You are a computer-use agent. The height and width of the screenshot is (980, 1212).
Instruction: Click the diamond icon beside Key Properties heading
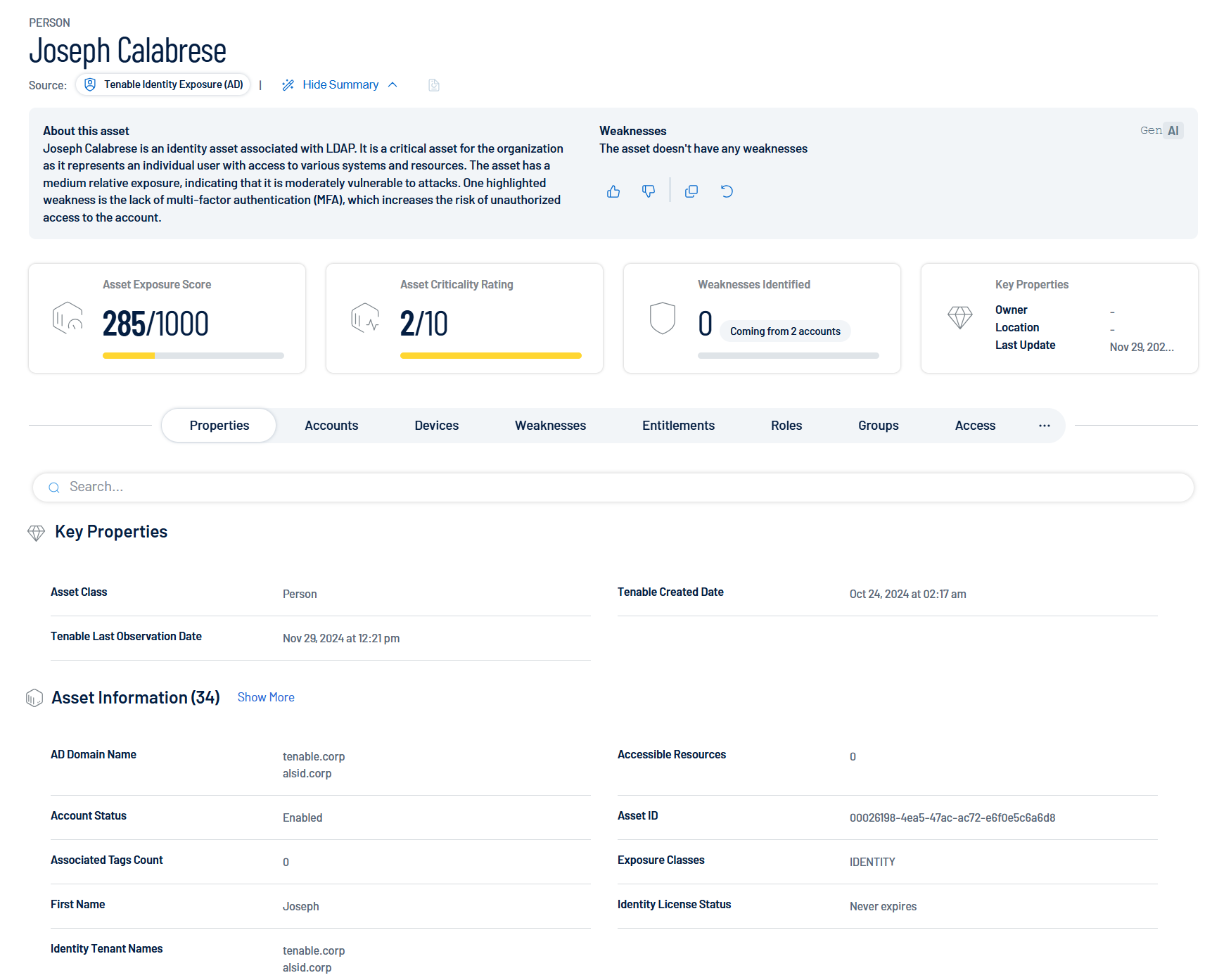(36, 533)
